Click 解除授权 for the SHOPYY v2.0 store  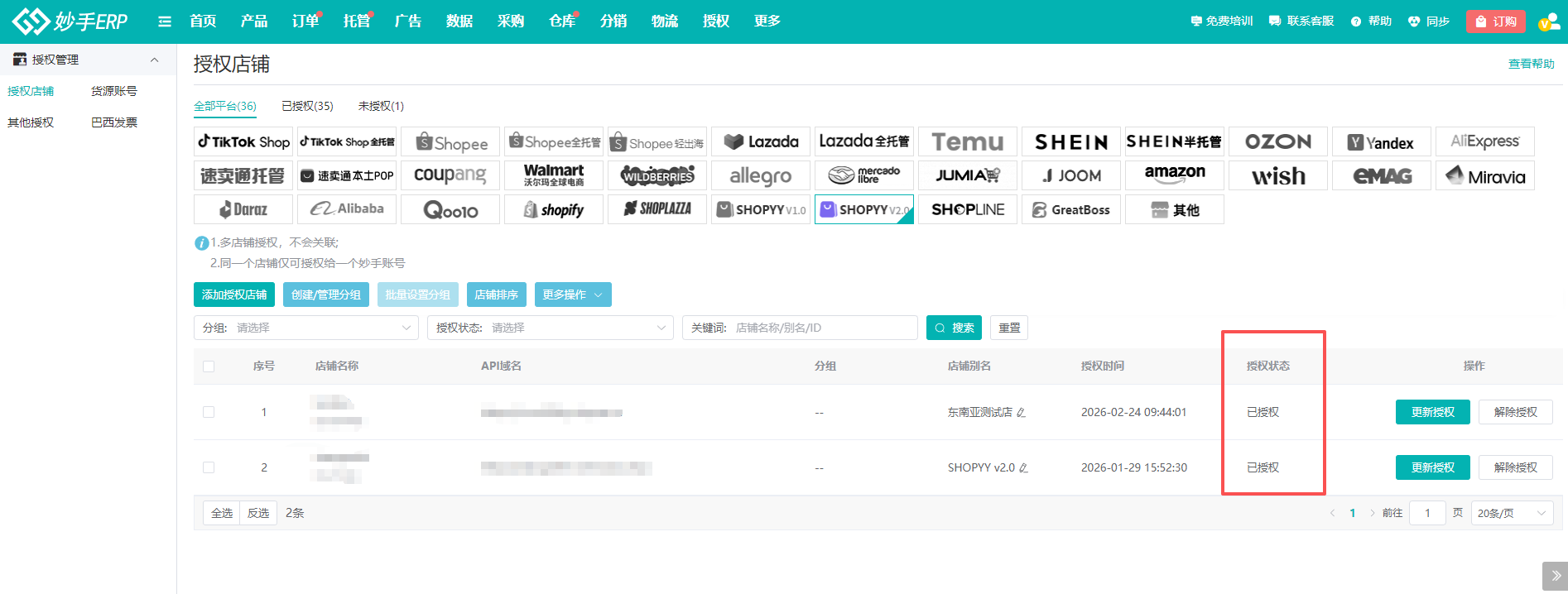pyautogui.click(x=1515, y=467)
